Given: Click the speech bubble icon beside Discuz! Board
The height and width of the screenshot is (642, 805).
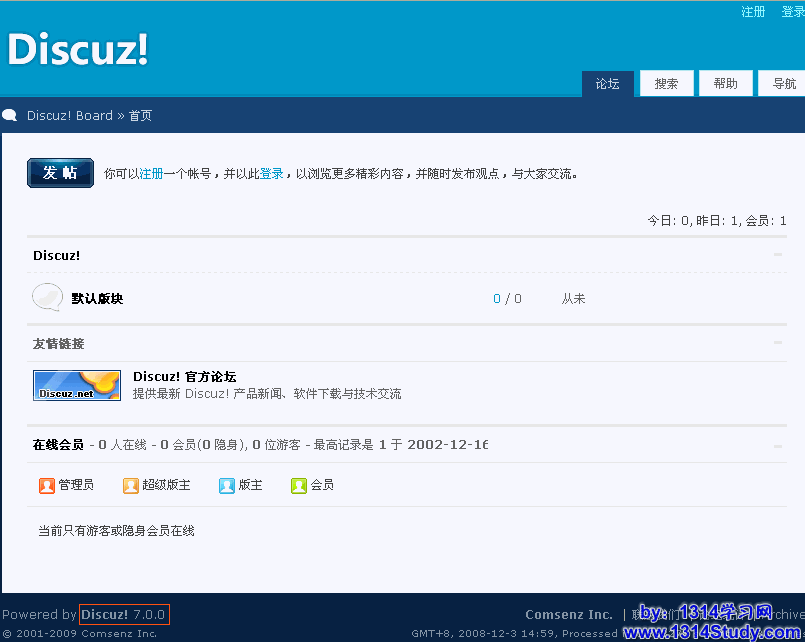Looking at the screenshot, I should pos(10,115).
